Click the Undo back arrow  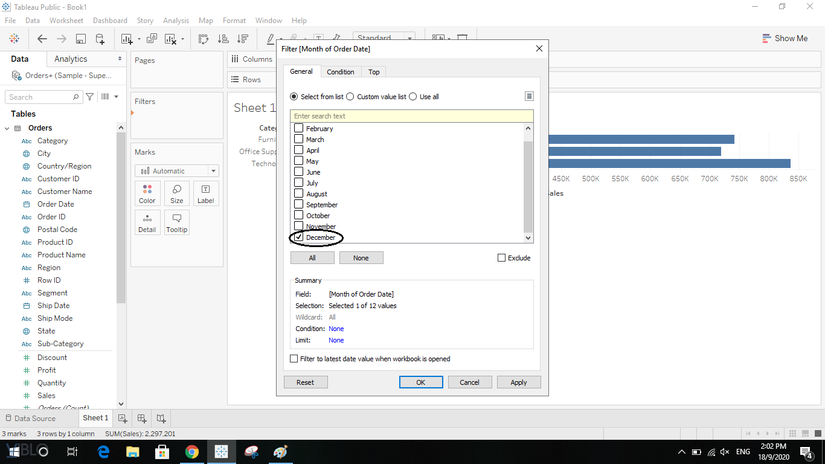pos(42,38)
